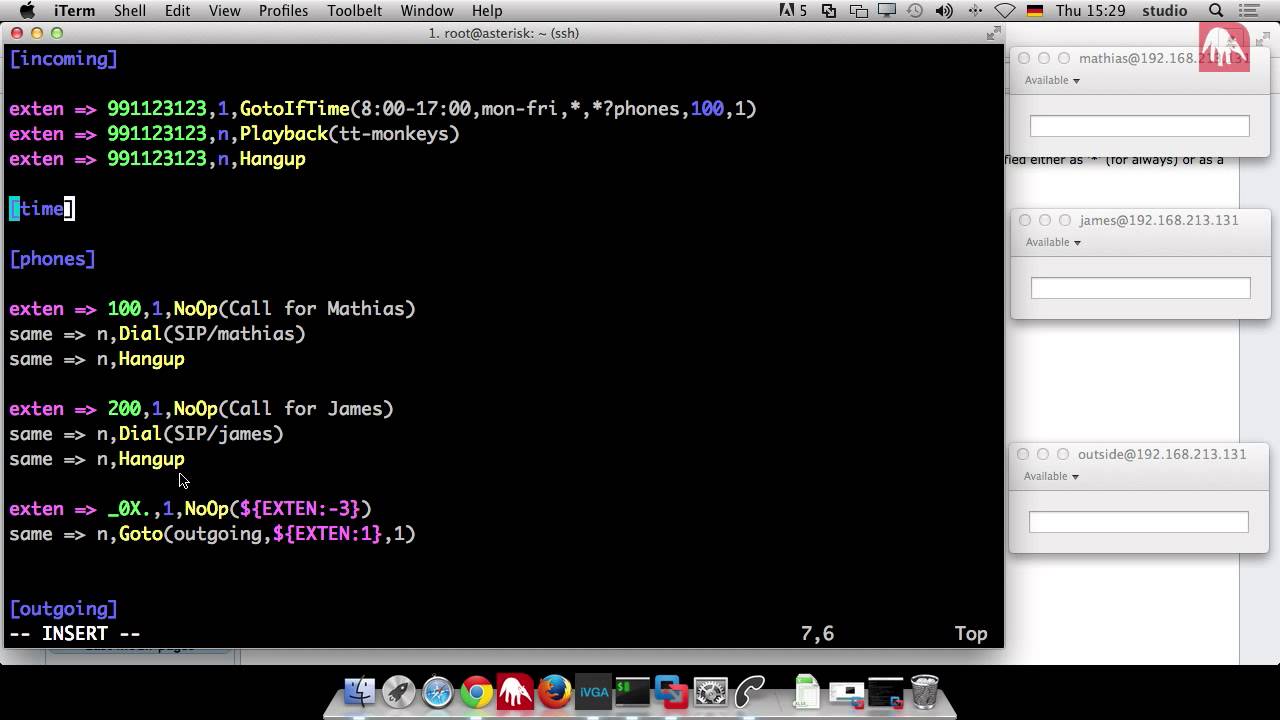
Task: Open the Trash in the Dock
Action: (925, 692)
